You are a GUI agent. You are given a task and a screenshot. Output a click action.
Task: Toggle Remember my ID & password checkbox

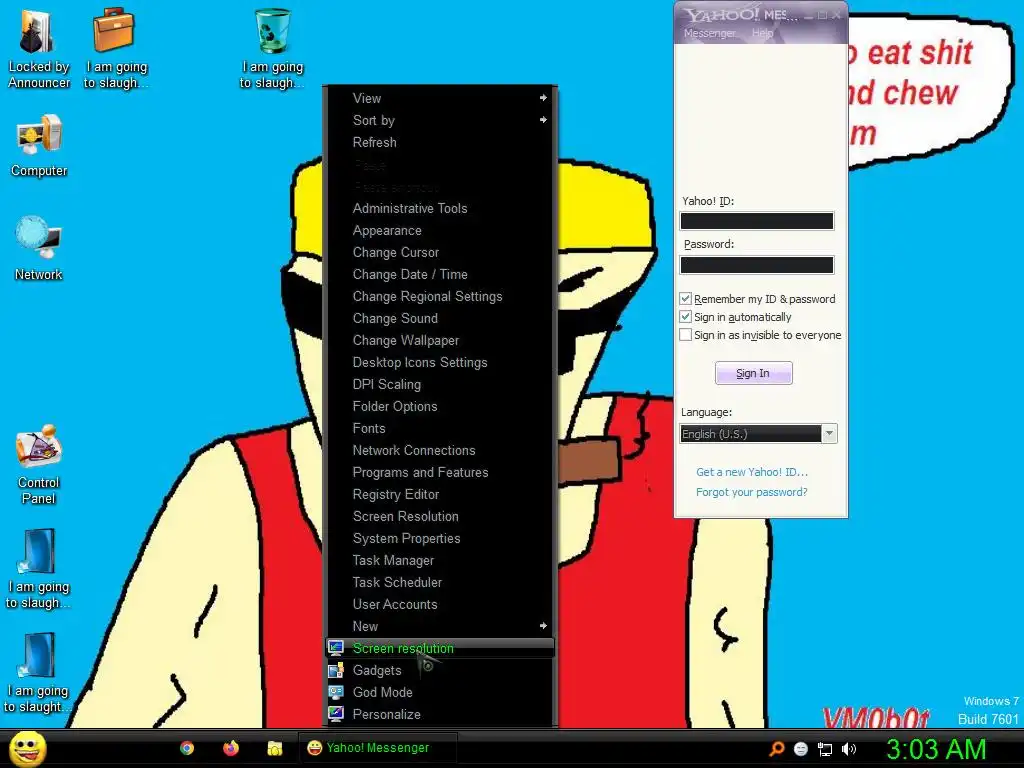(685, 298)
